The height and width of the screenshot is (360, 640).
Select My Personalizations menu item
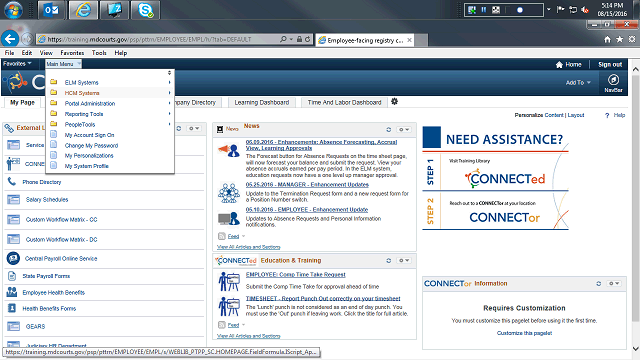click(89, 156)
